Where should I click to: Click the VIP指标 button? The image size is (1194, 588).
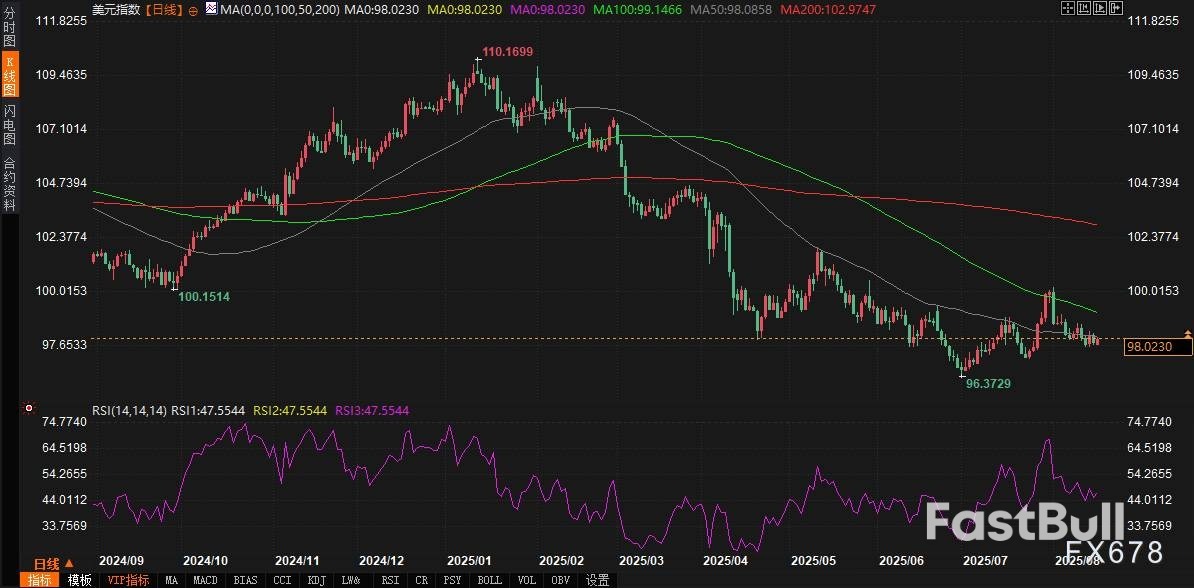tap(128, 580)
